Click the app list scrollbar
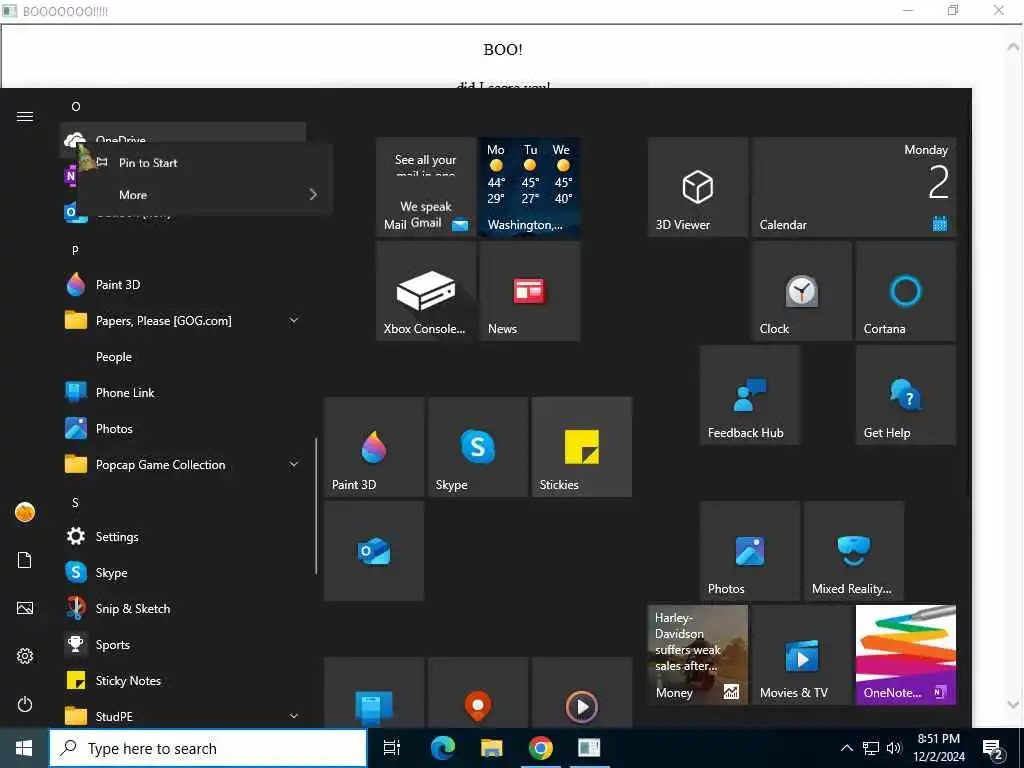The width and height of the screenshot is (1024, 768). pos(316,505)
